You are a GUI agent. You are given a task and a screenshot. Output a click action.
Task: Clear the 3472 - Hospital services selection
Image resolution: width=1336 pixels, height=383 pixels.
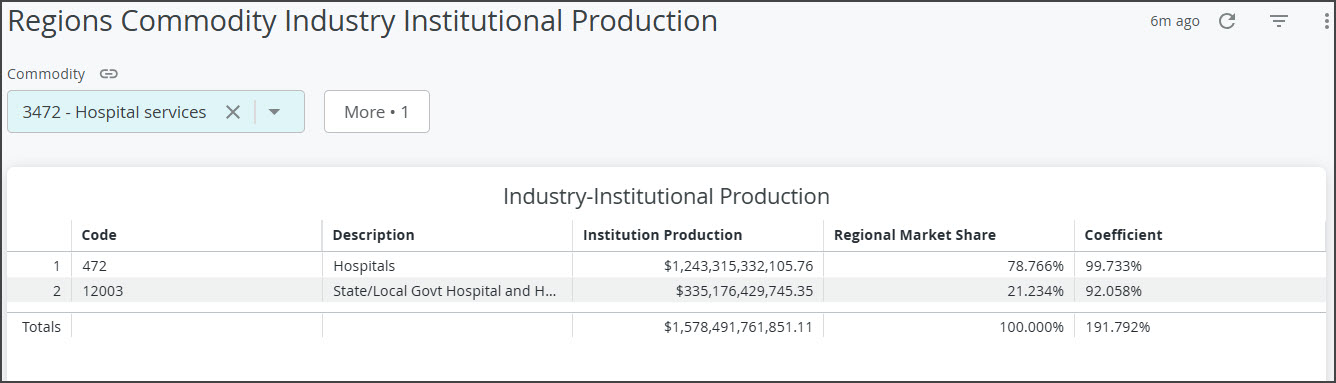[233, 112]
